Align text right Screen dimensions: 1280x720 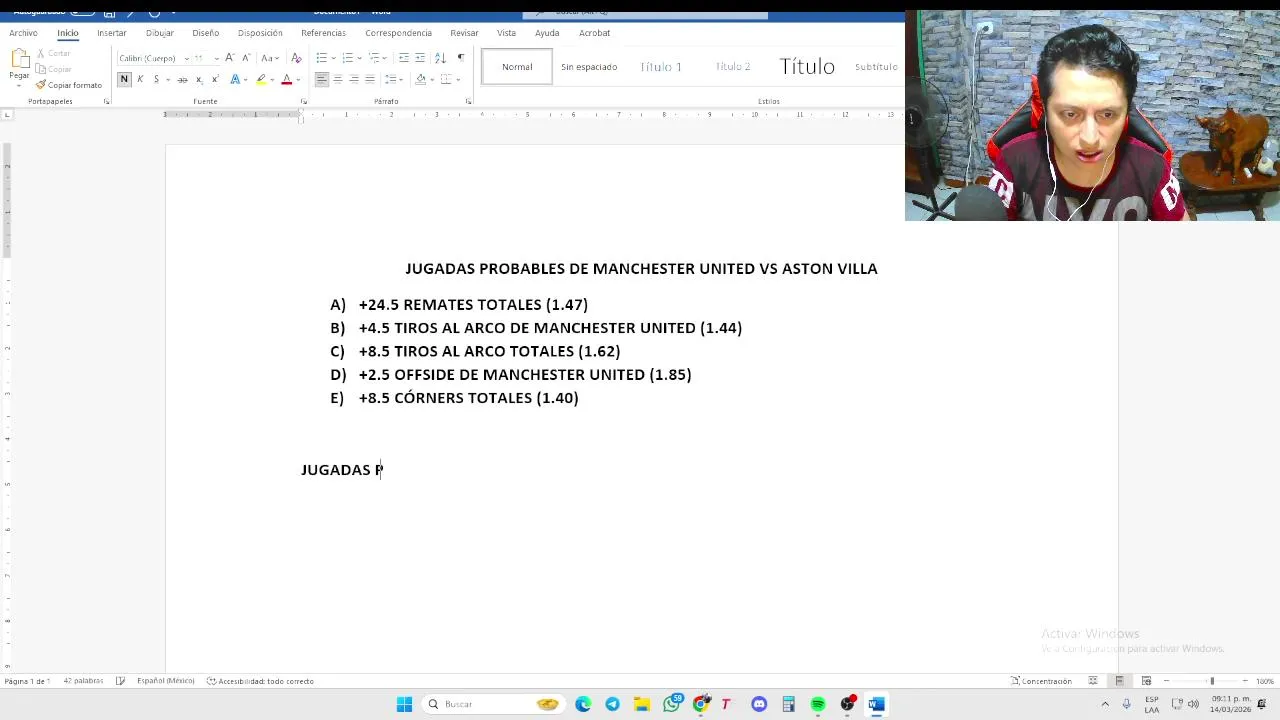(354, 79)
